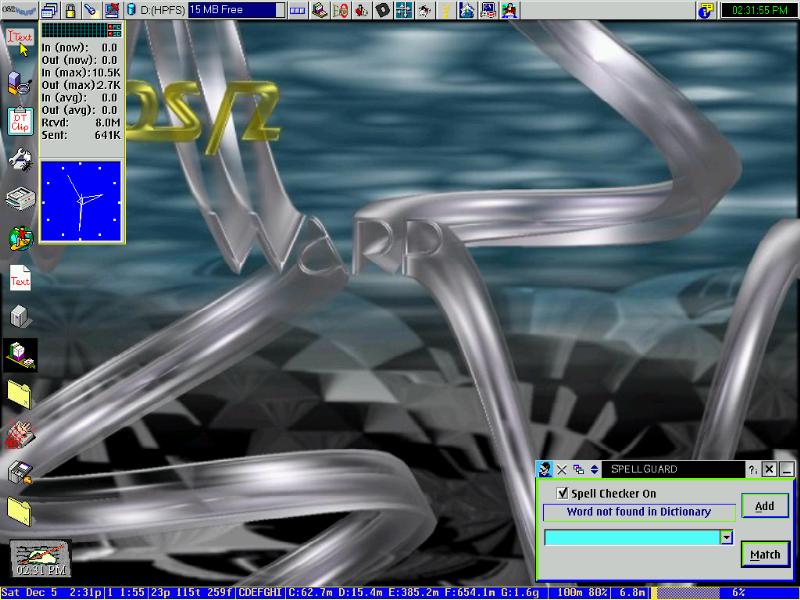800x600 pixels.
Task: Expand the SpellGuard suggestions dropdown arrow
Action: [x=727, y=537]
